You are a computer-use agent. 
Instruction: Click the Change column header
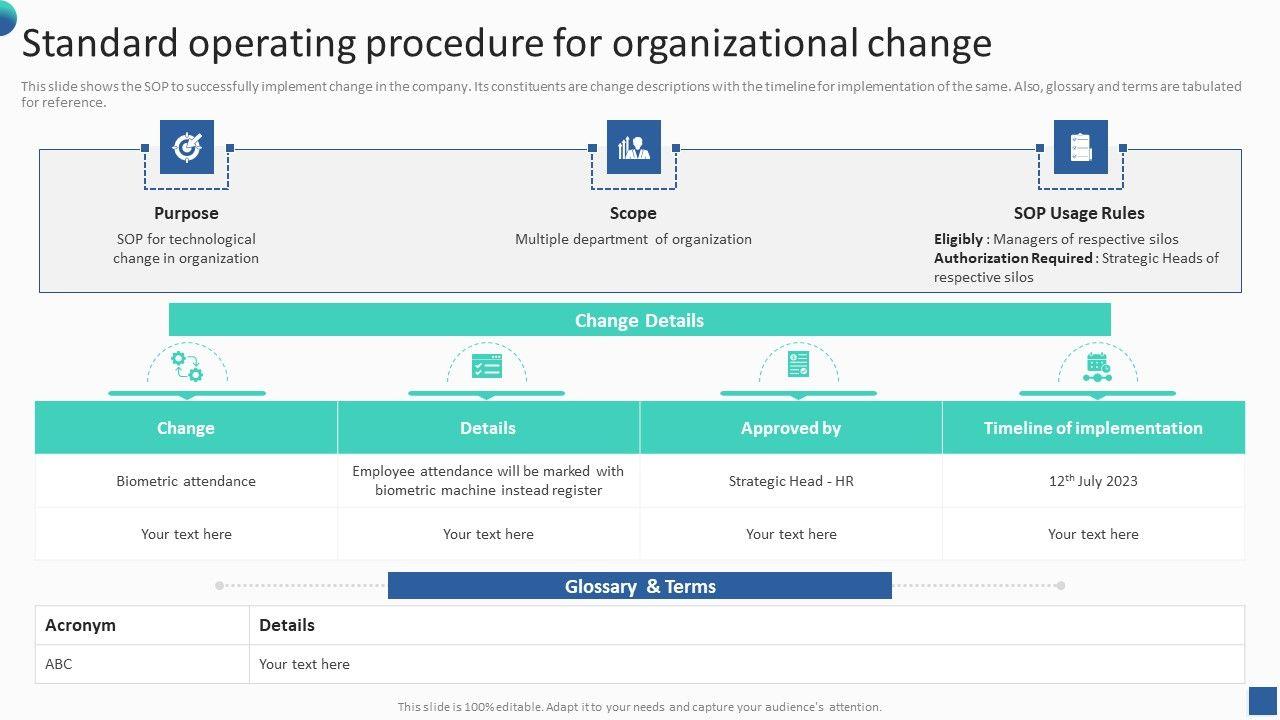[186, 428]
